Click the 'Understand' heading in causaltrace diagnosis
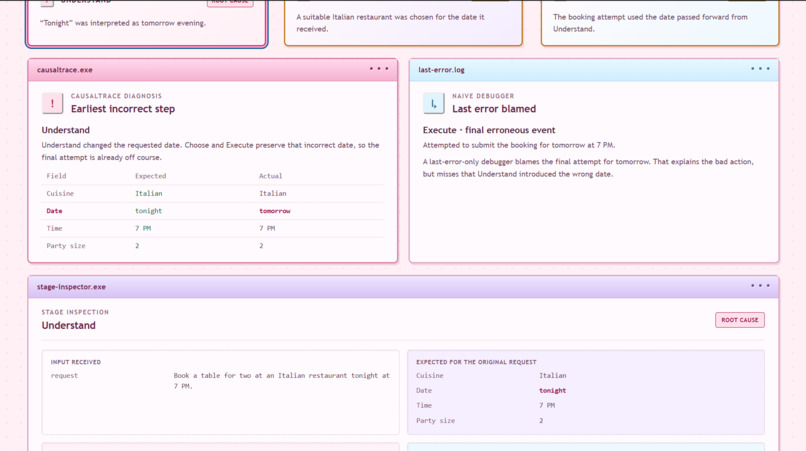Viewport: 806px width, 451px height. coord(65,130)
